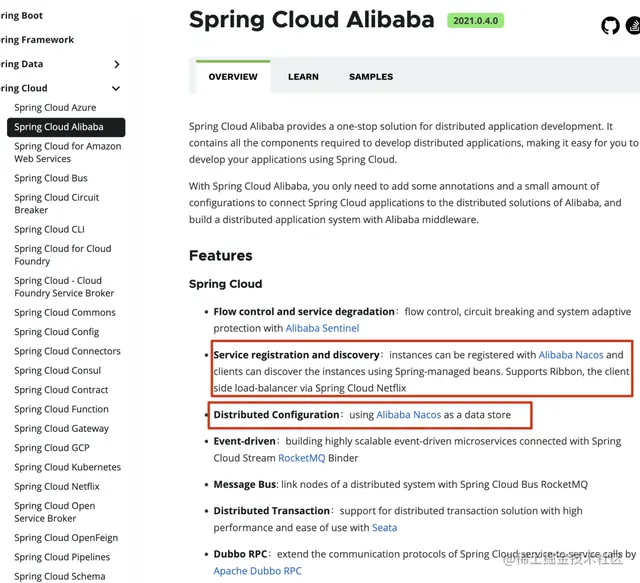Open Alibaba Nacos link in Service registration
Image resolution: width=640 pixels, height=583 pixels.
571,355
